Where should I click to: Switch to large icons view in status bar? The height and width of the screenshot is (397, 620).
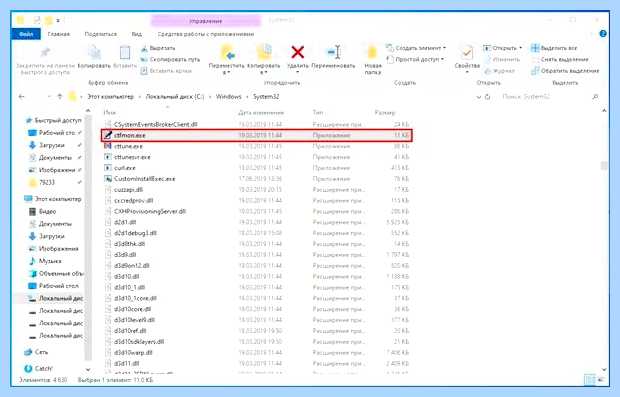click(x=601, y=380)
